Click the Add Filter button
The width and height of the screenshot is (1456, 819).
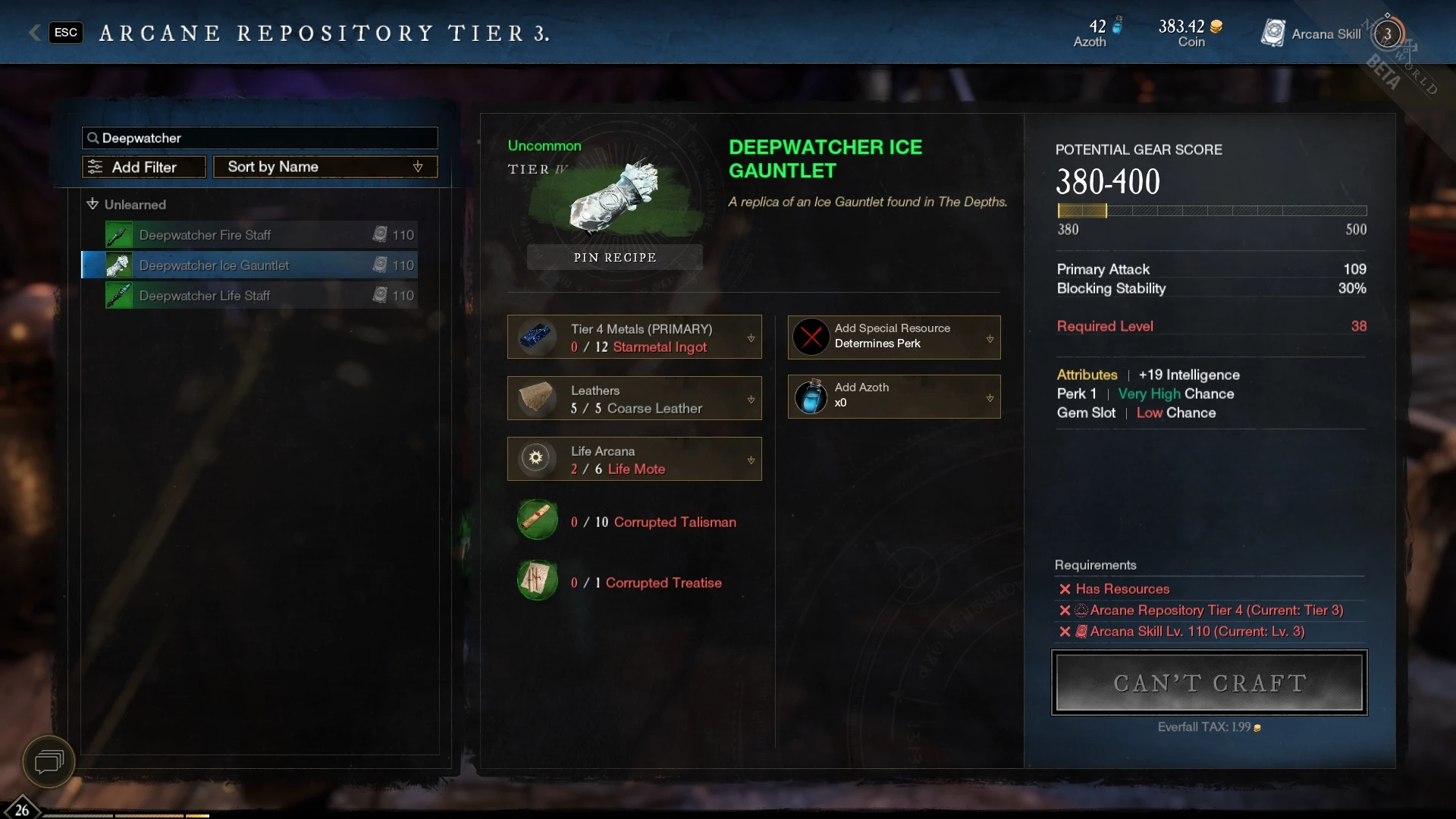click(x=144, y=167)
